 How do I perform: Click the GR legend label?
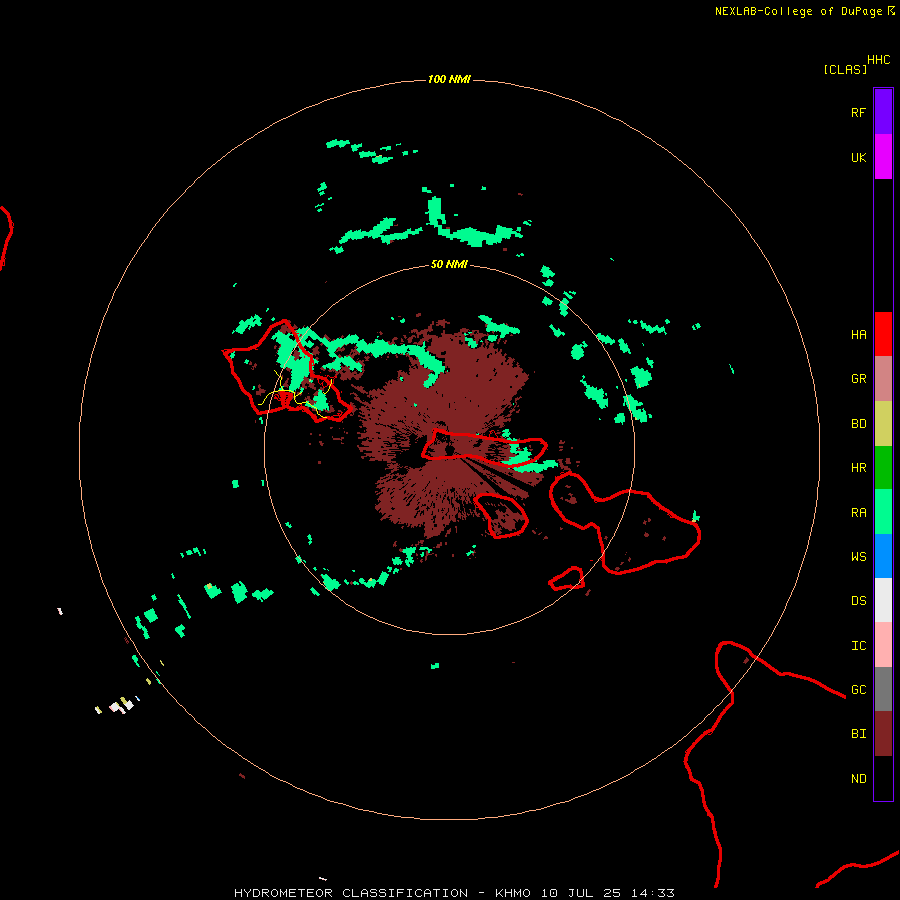pyautogui.click(x=858, y=379)
